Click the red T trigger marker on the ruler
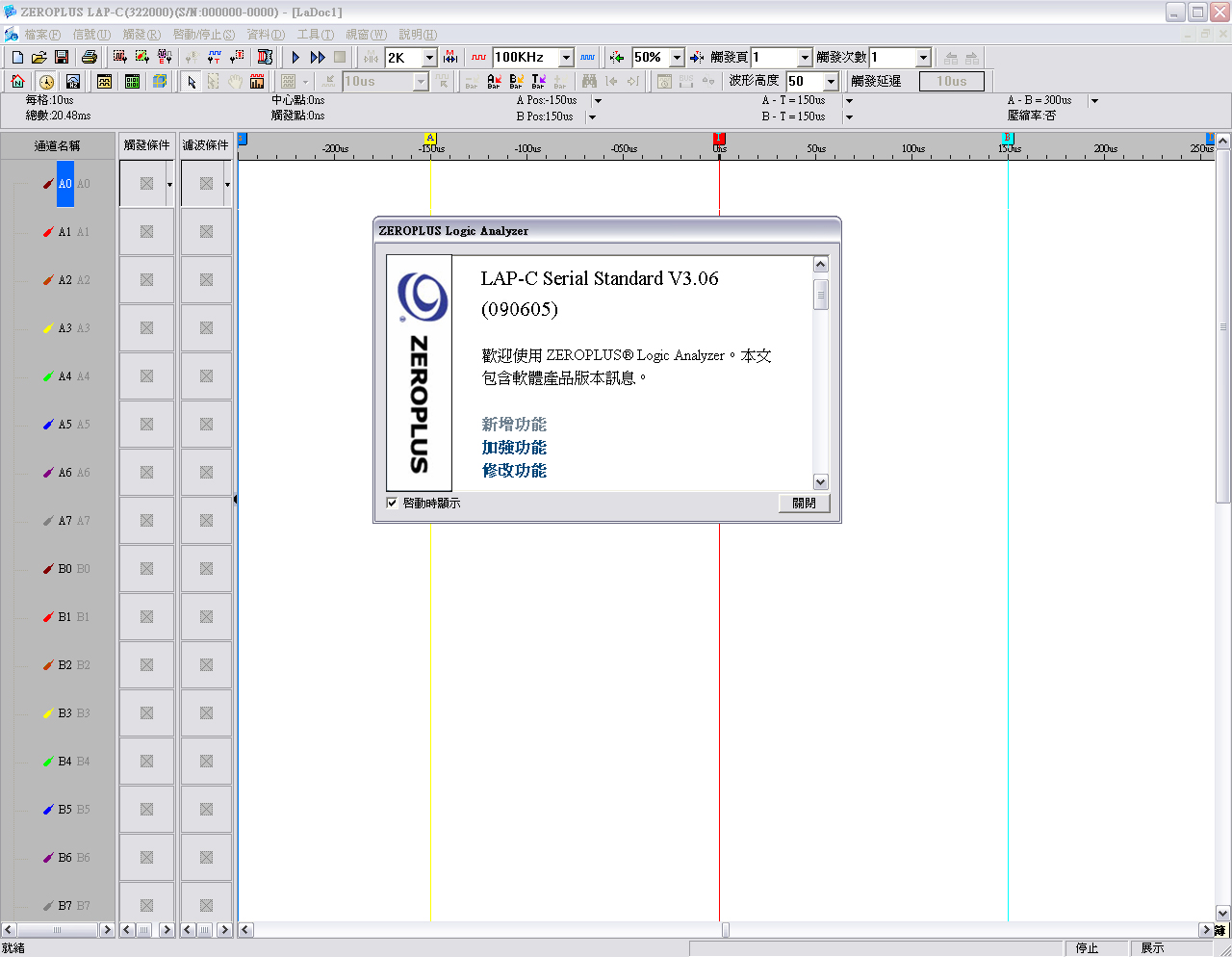The image size is (1232, 957). (719, 139)
